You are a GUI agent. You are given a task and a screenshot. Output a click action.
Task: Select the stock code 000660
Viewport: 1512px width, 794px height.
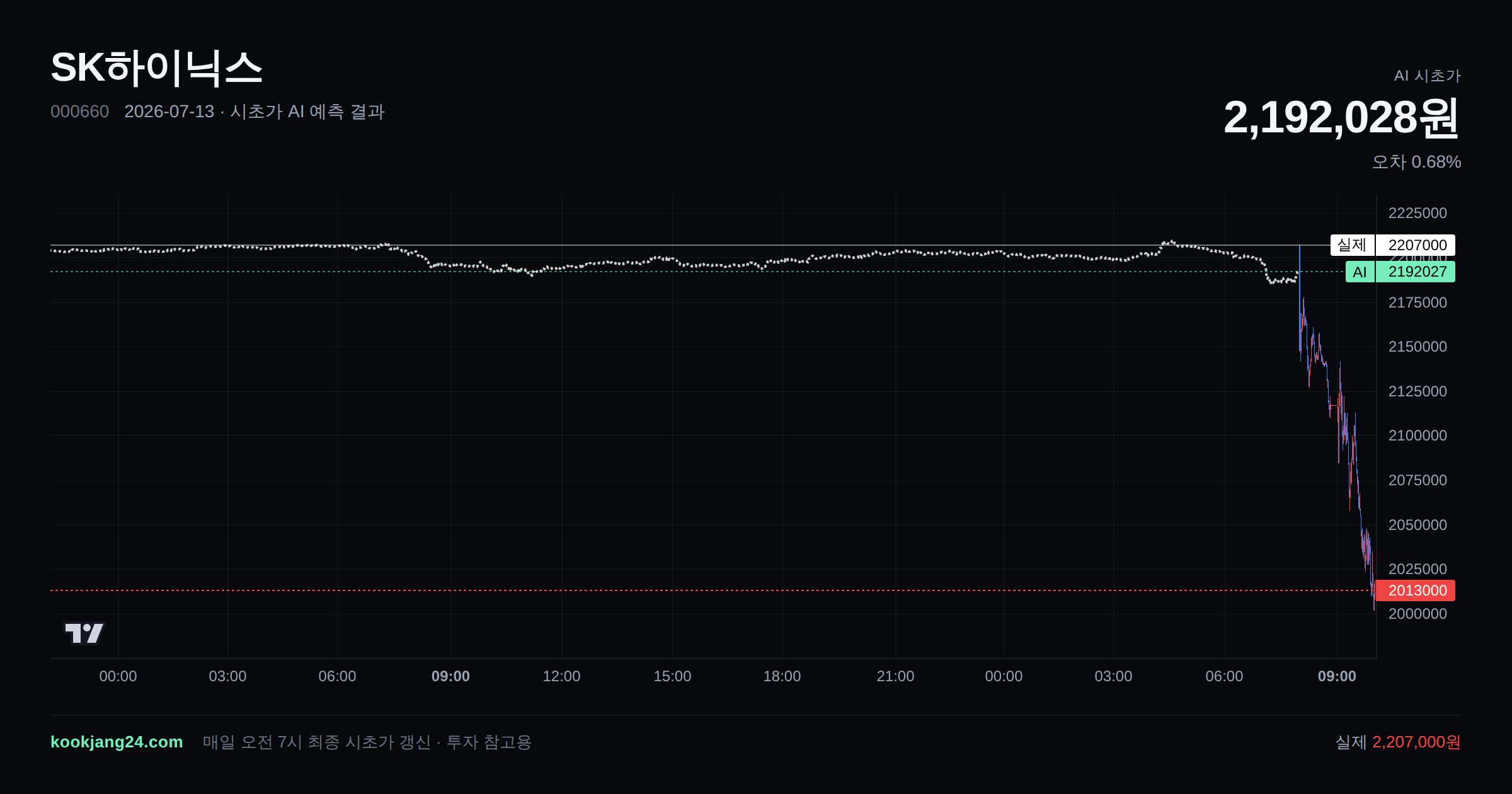(79, 112)
